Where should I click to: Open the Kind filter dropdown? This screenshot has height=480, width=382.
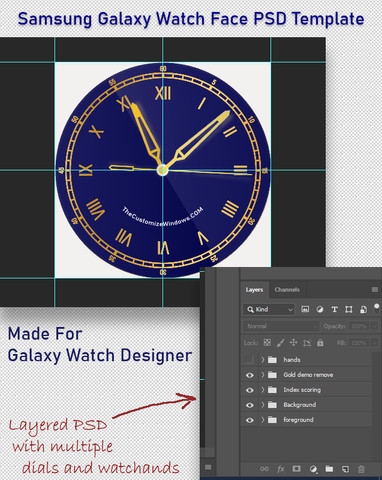(269, 310)
